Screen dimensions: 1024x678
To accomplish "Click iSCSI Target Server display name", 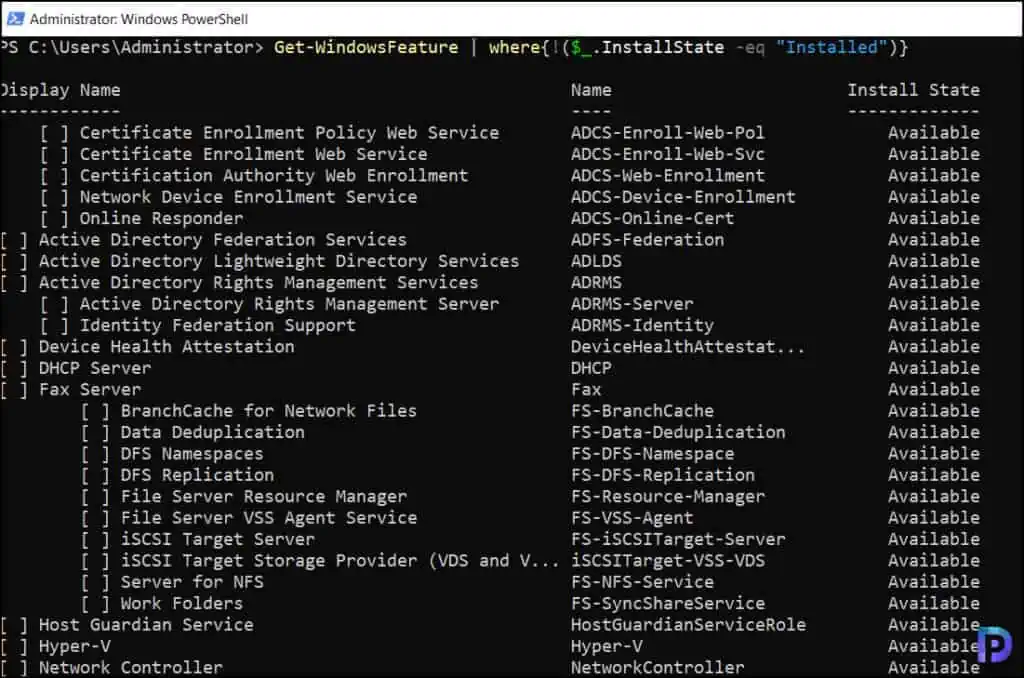I will [x=217, y=540].
